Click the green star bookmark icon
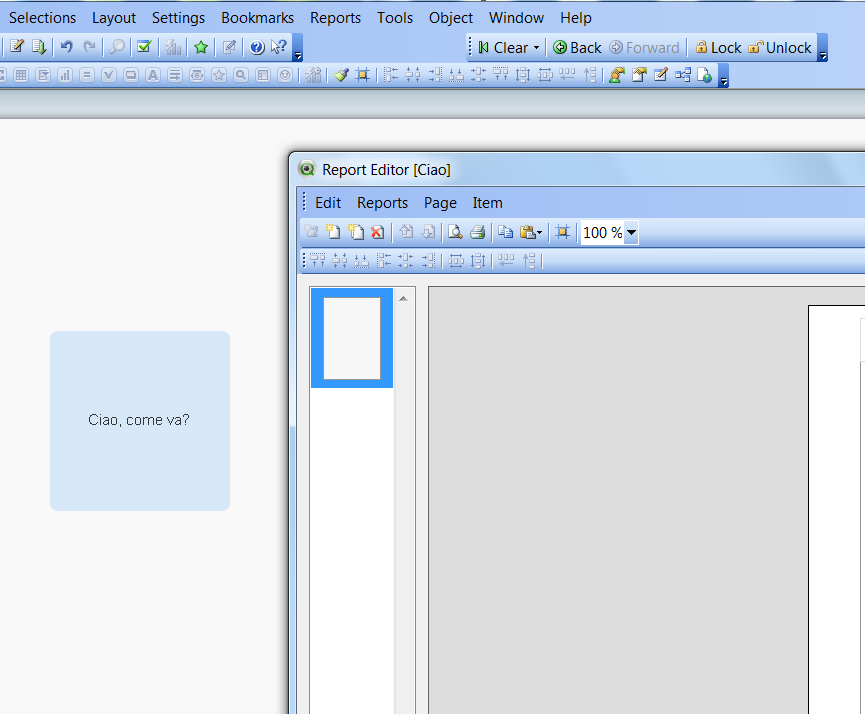This screenshot has height=719, width=865. pyautogui.click(x=201, y=47)
